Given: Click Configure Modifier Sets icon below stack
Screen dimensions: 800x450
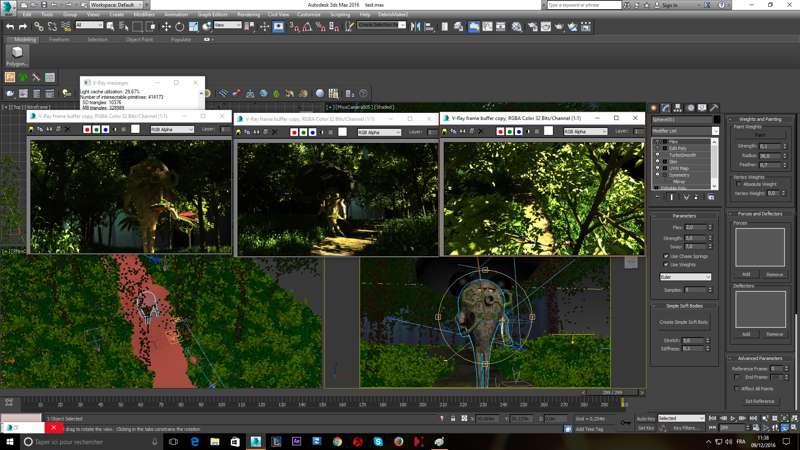Looking at the screenshot, I should tap(711, 196).
